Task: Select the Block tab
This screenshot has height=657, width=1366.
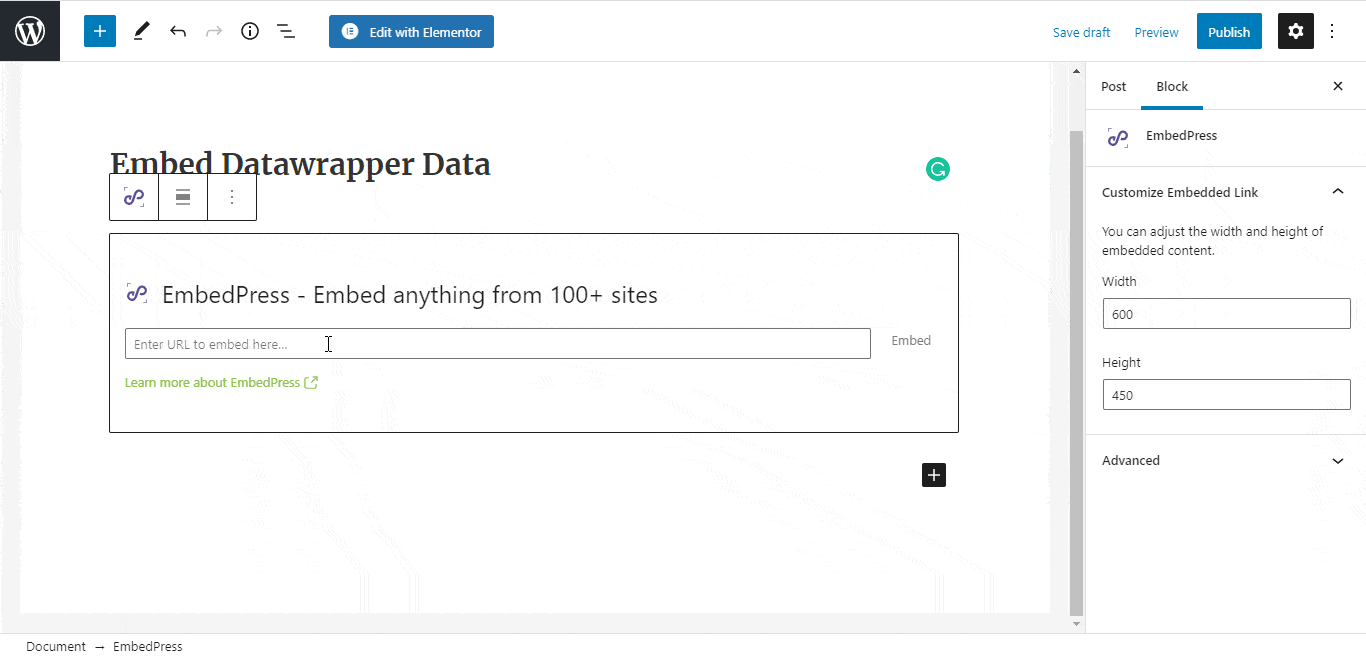Action: [x=1172, y=86]
